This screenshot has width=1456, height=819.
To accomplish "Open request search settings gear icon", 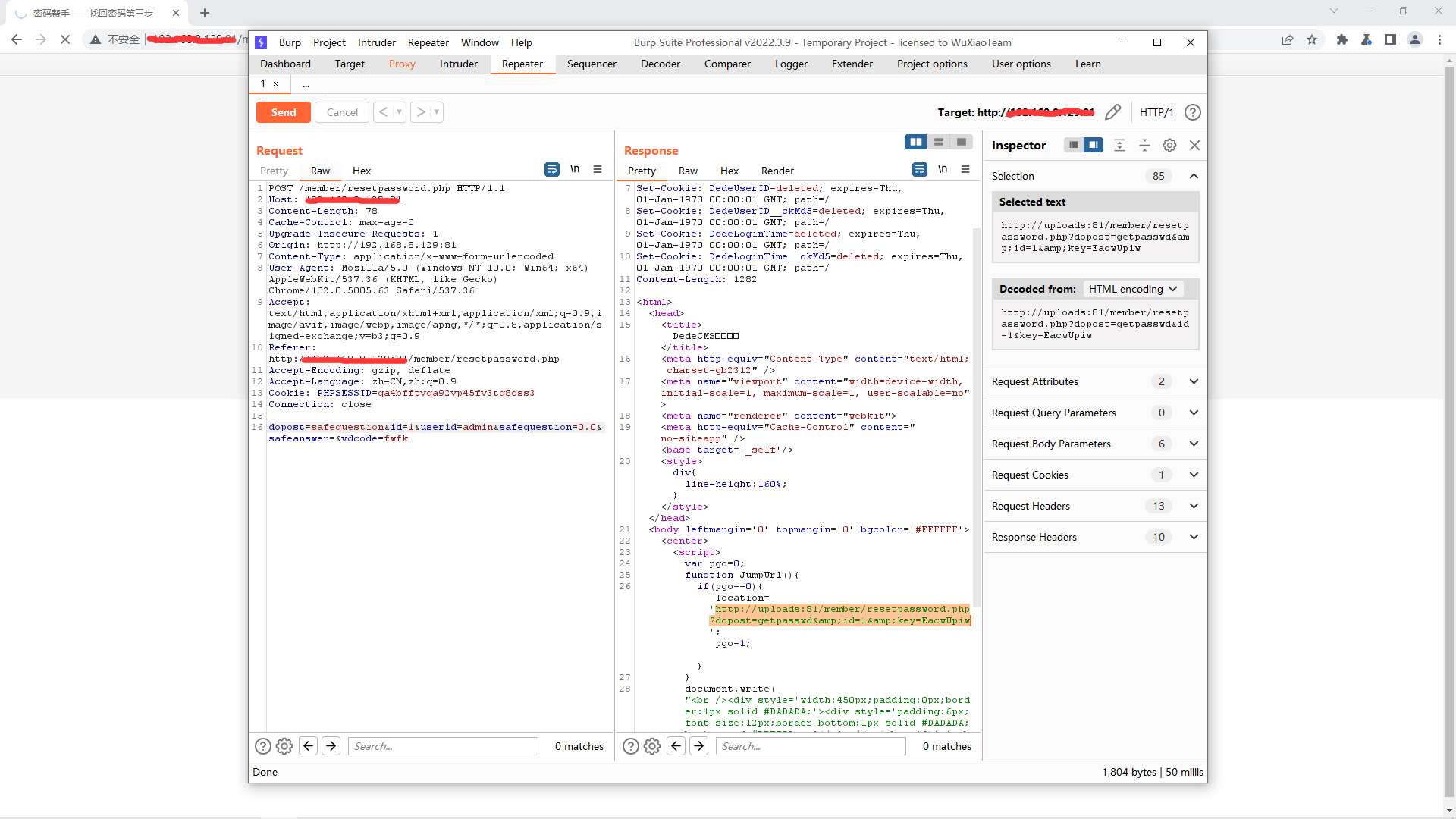I will [284, 746].
